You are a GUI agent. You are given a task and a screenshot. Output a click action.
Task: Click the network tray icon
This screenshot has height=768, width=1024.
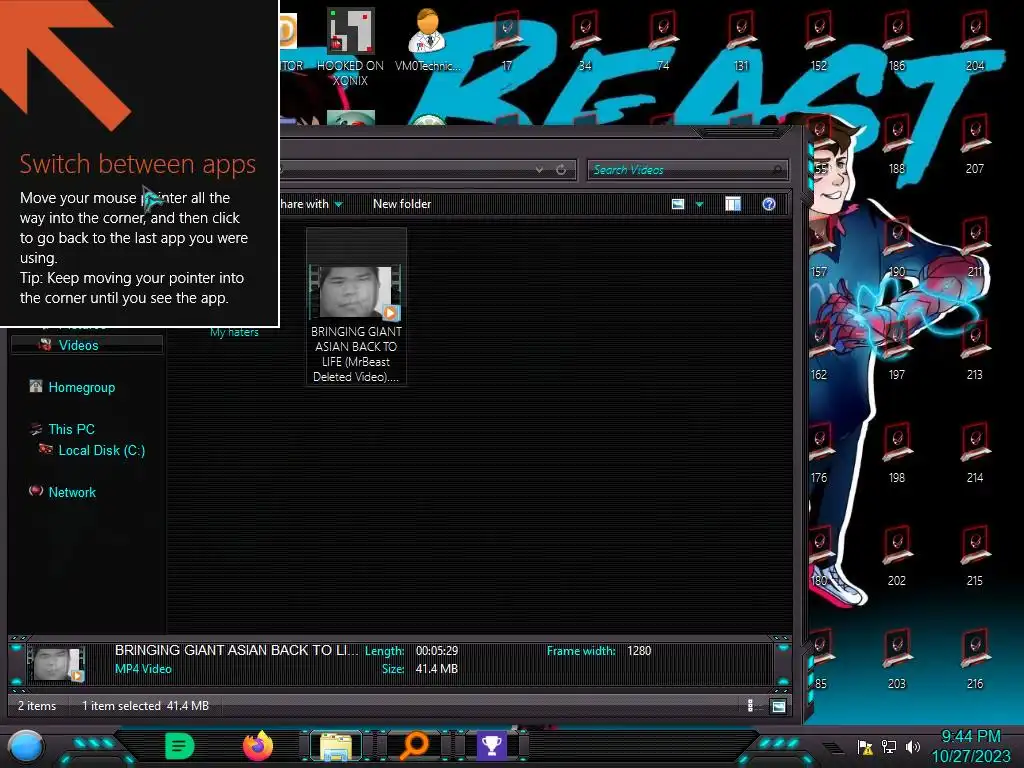click(889, 747)
